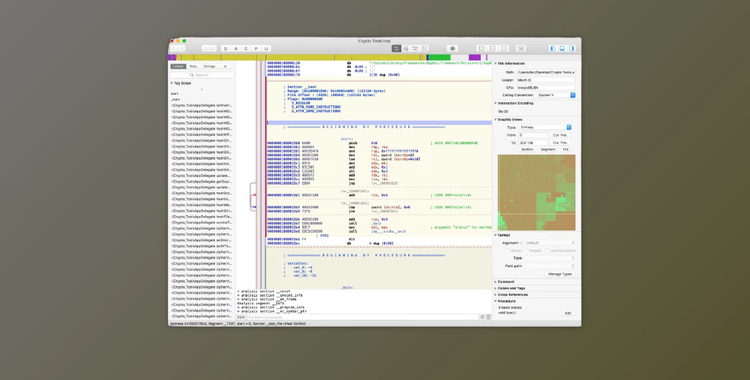Go back in navigation history

[x=174, y=48]
